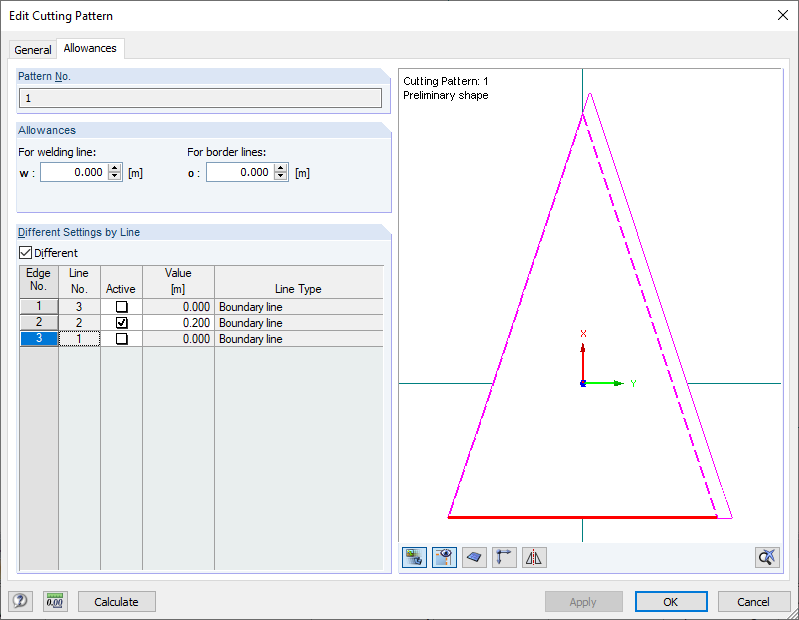
Task: Increase welding line allowance w with up arrow
Action: pos(116,168)
